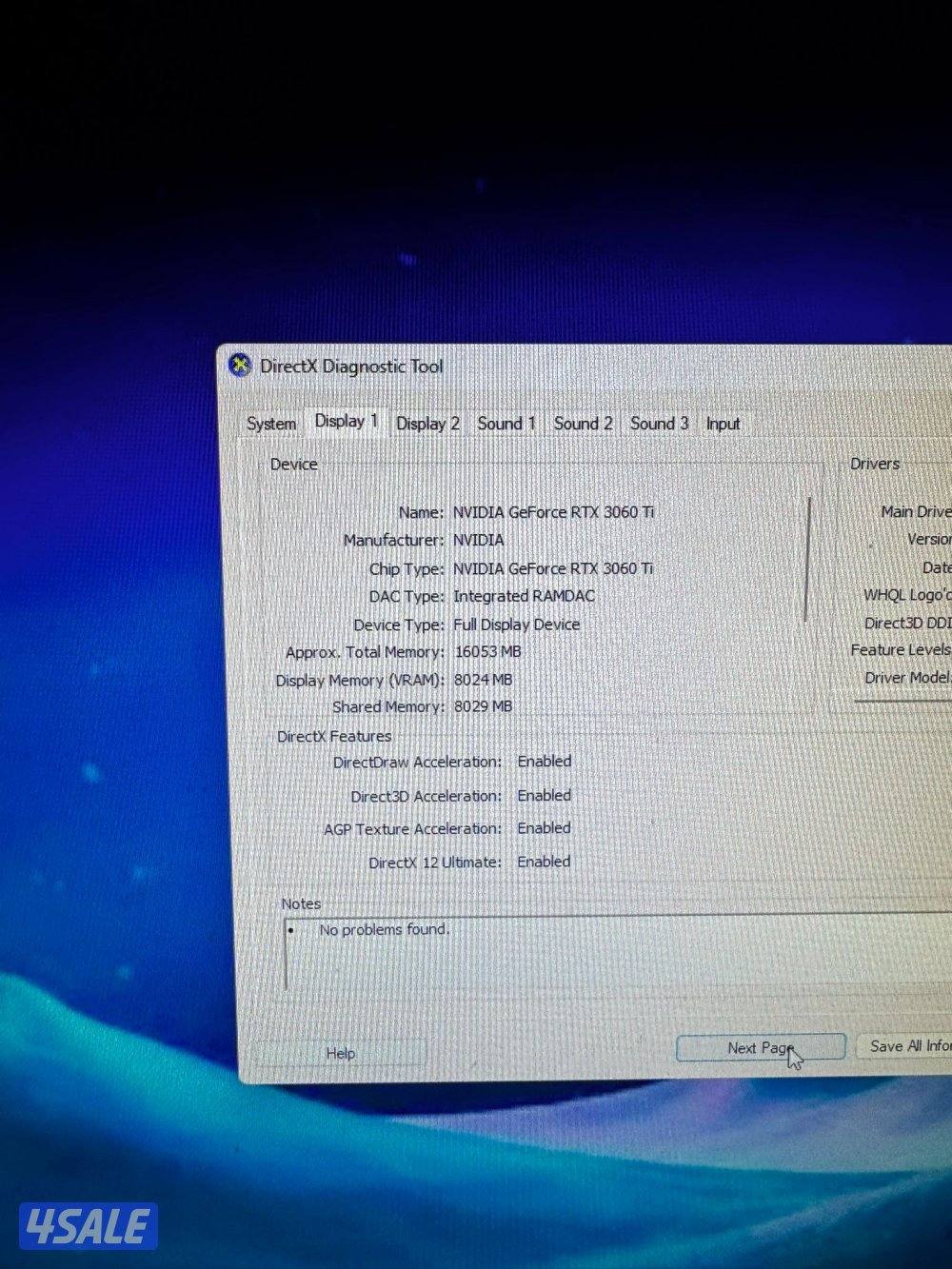The width and height of the screenshot is (952, 1269).
Task: Click the Manufacturer value NVIDIA
Action: pos(479,540)
